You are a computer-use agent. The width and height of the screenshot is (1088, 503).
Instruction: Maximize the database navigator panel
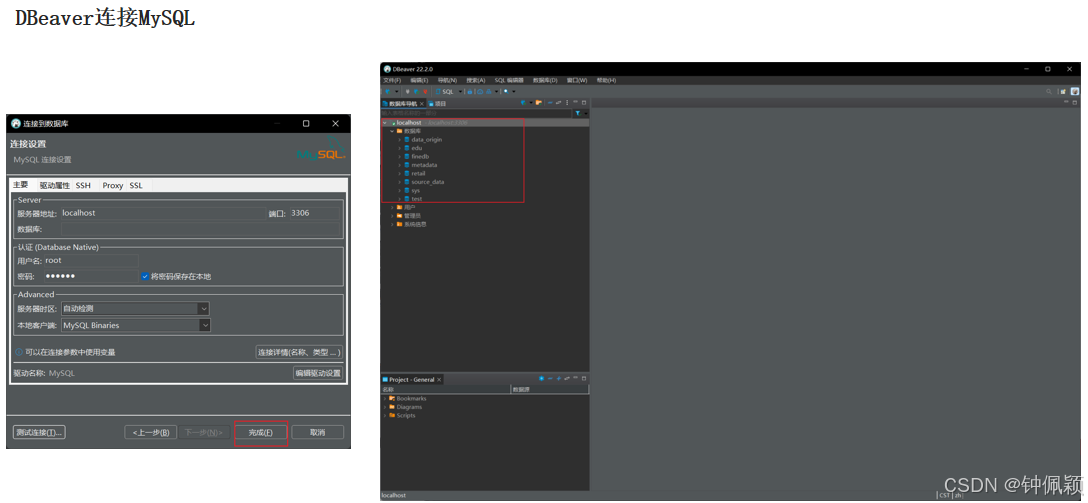click(584, 103)
